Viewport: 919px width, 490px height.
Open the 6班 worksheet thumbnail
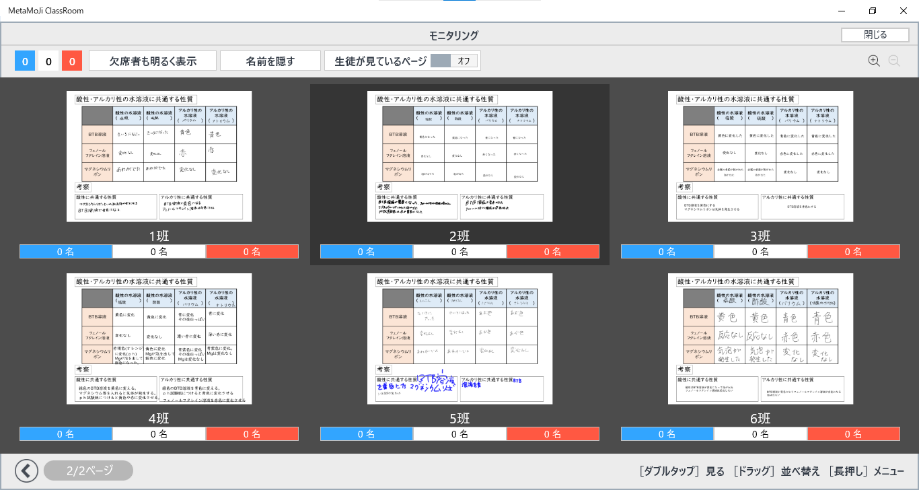coord(760,339)
